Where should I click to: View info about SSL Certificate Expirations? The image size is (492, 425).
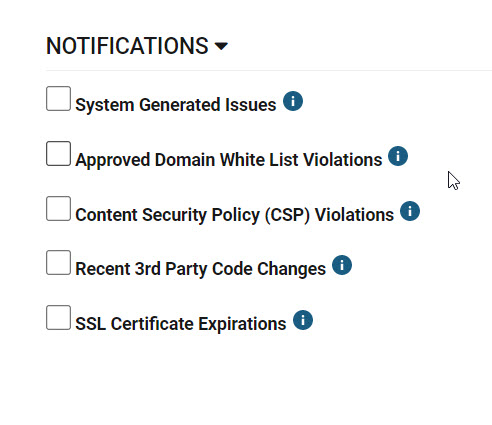(x=303, y=320)
